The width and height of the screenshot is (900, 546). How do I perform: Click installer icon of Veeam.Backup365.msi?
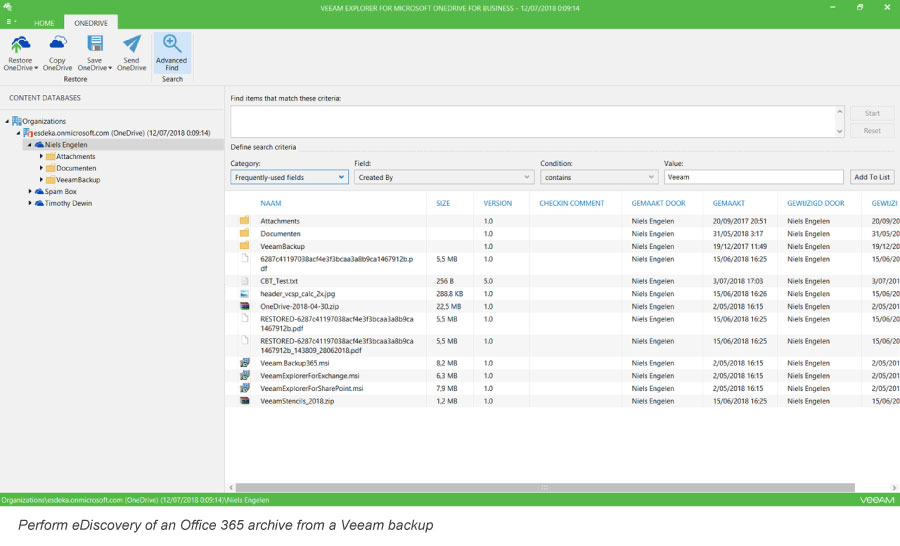[x=245, y=363]
